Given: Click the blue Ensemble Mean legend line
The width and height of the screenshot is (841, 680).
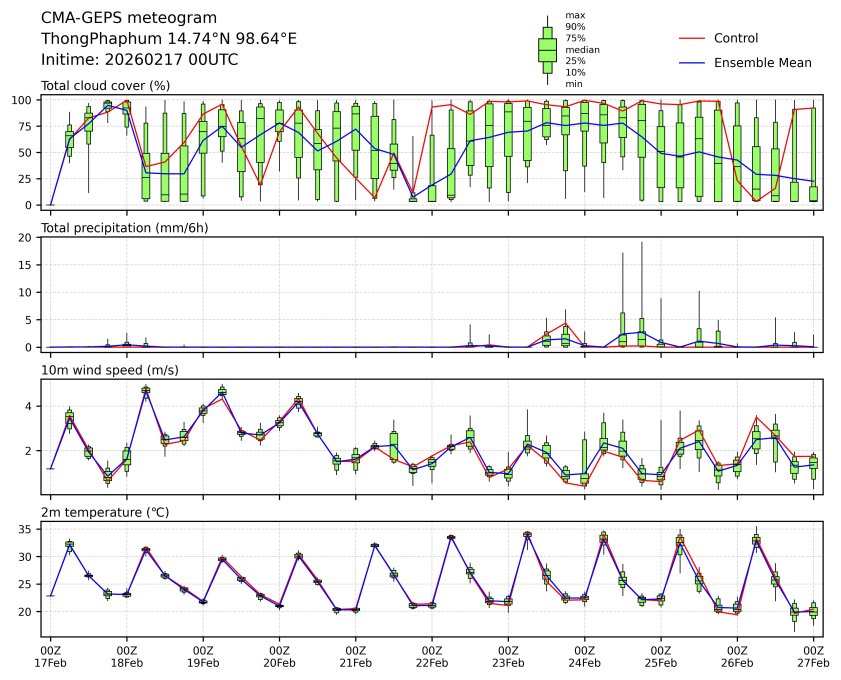Looking at the screenshot, I should pyautogui.click(x=693, y=62).
